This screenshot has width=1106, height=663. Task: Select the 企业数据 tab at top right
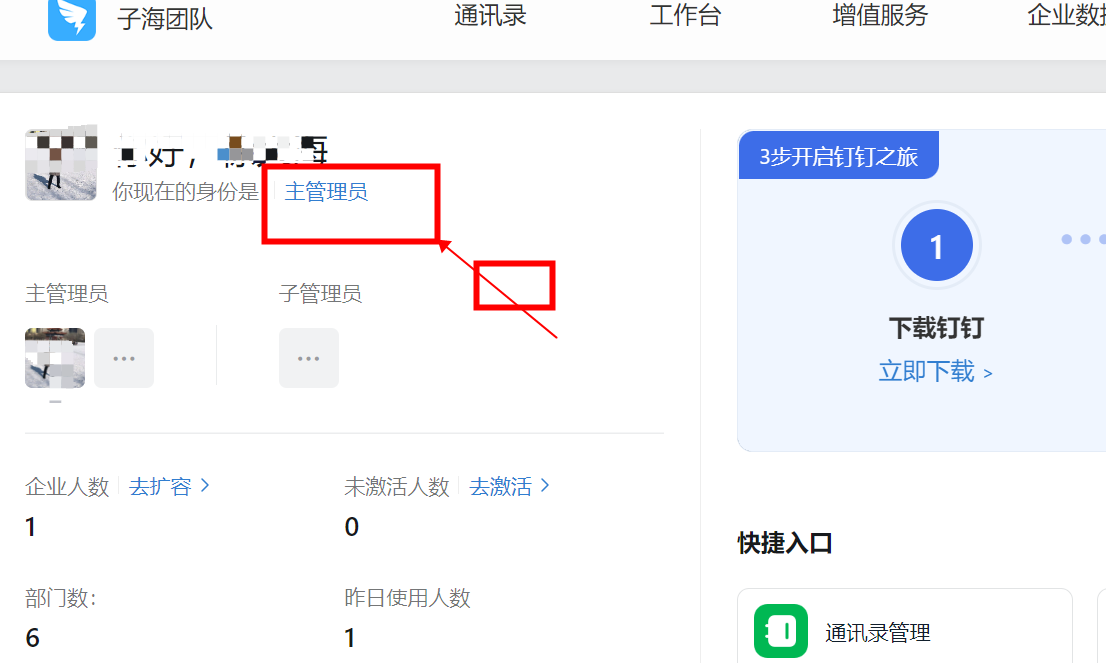tap(1066, 16)
